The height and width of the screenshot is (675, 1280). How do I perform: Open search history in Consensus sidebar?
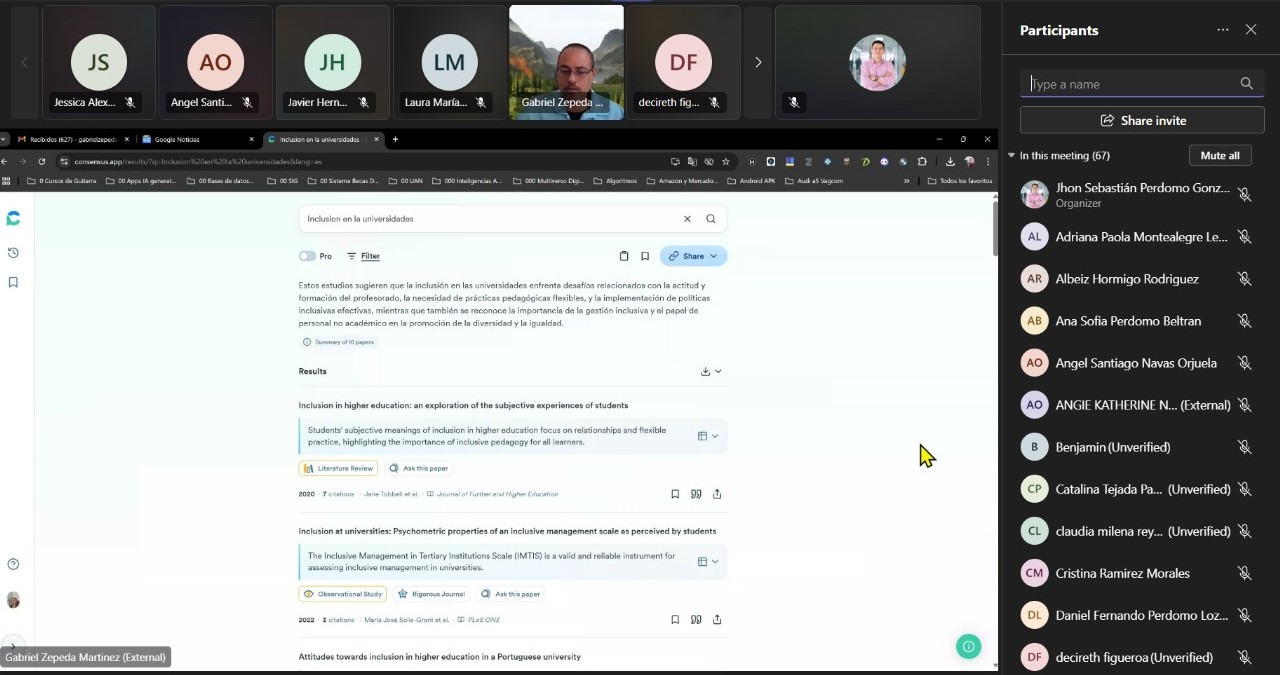click(13, 253)
